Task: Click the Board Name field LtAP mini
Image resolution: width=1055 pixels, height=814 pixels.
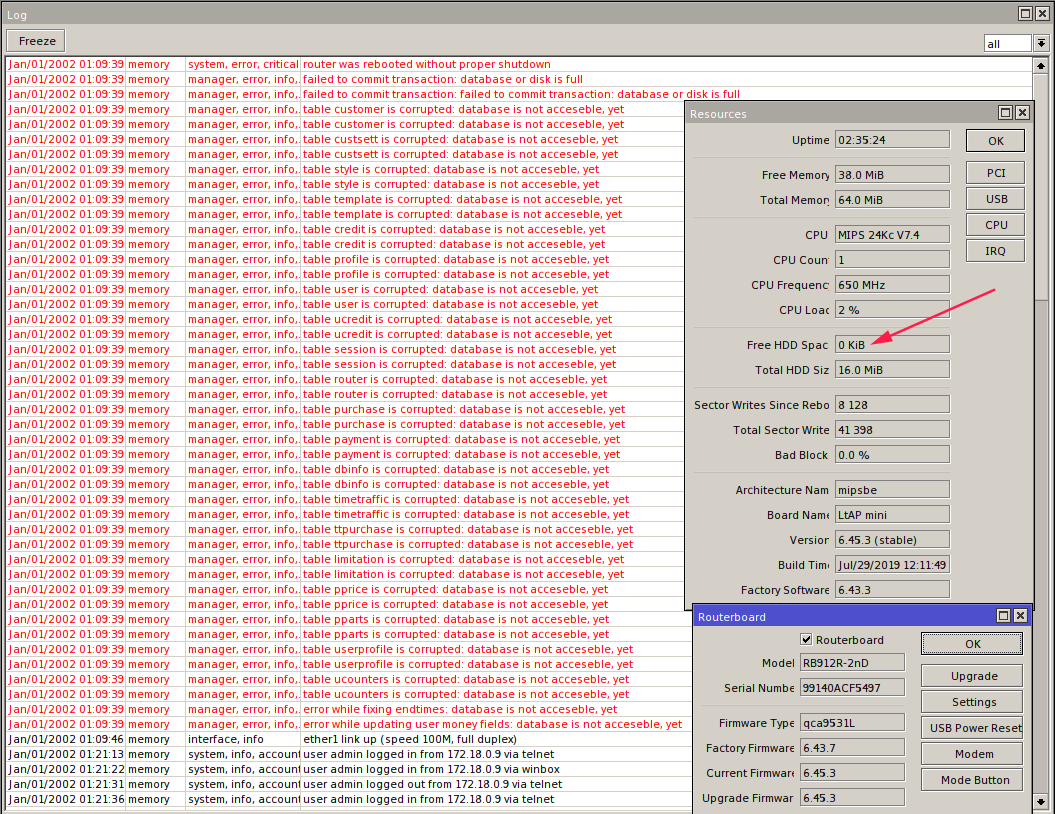Action: pyautogui.click(x=892, y=515)
